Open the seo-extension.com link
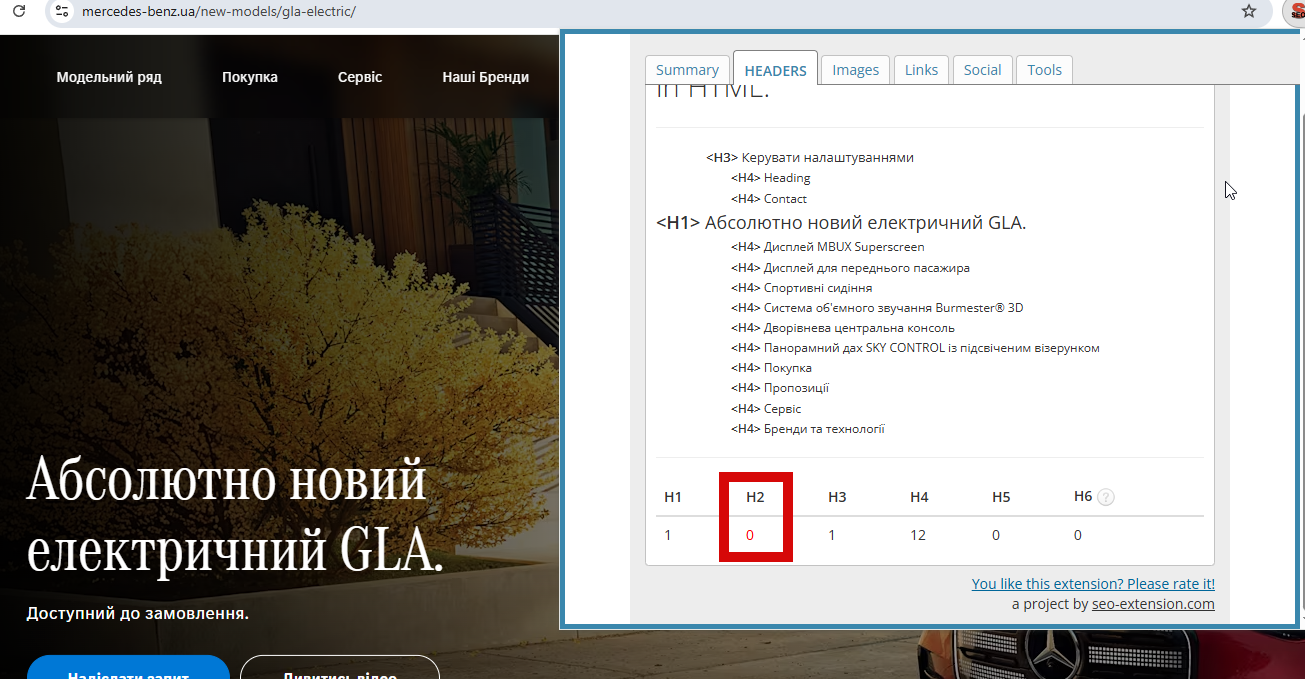Screen dimensions: 1305x679 1153,604
